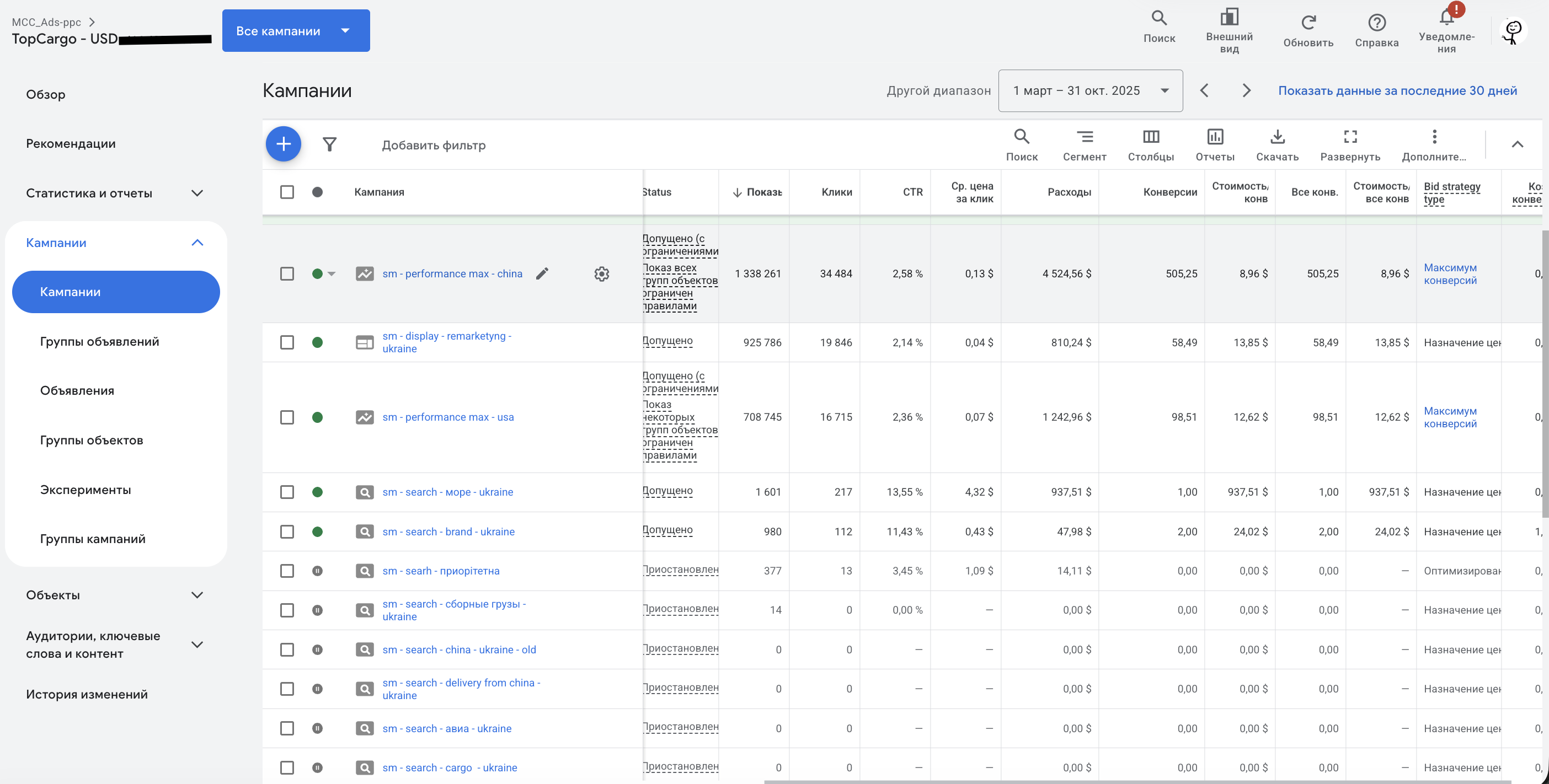Open Объявления in the sidebar
This screenshot has height=784, width=1549.
click(77, 390)
